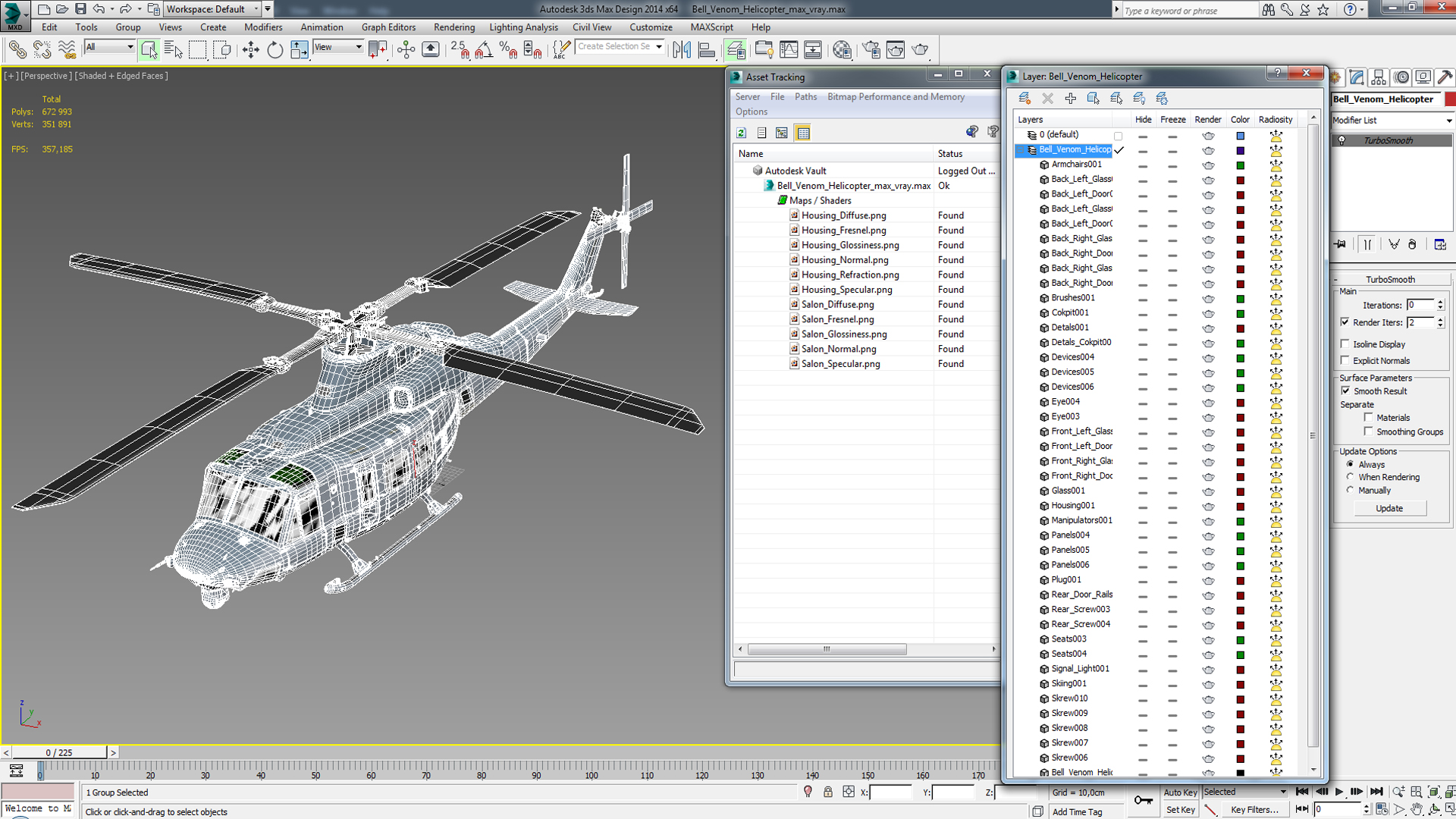Click color swatch of 0 (default) layer
This screenshot has width=1456, height=819.
pos(1240,136)
